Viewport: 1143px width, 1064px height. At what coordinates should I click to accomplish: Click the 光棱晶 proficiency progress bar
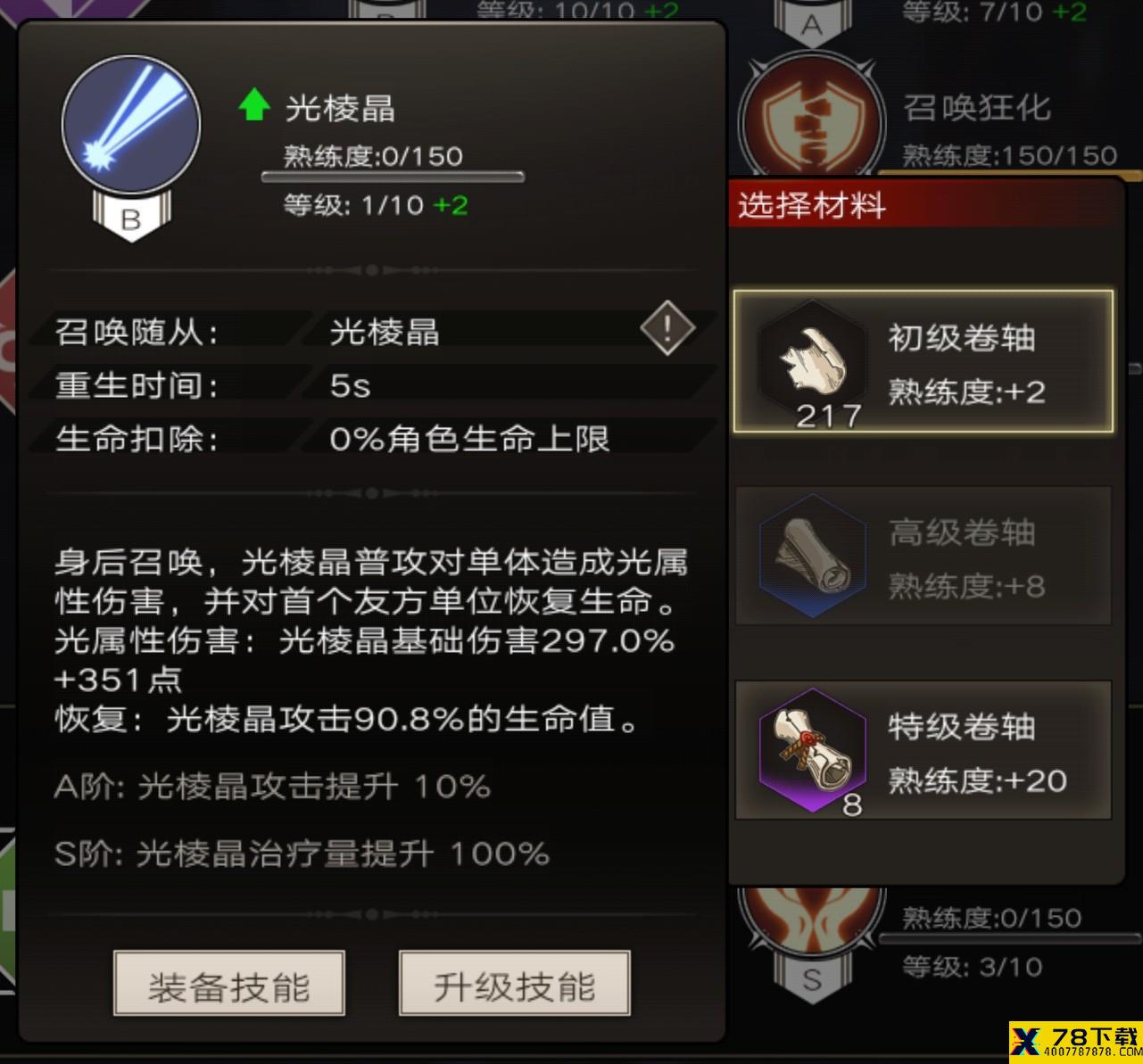pyautogui.click(x=393, y=177)
